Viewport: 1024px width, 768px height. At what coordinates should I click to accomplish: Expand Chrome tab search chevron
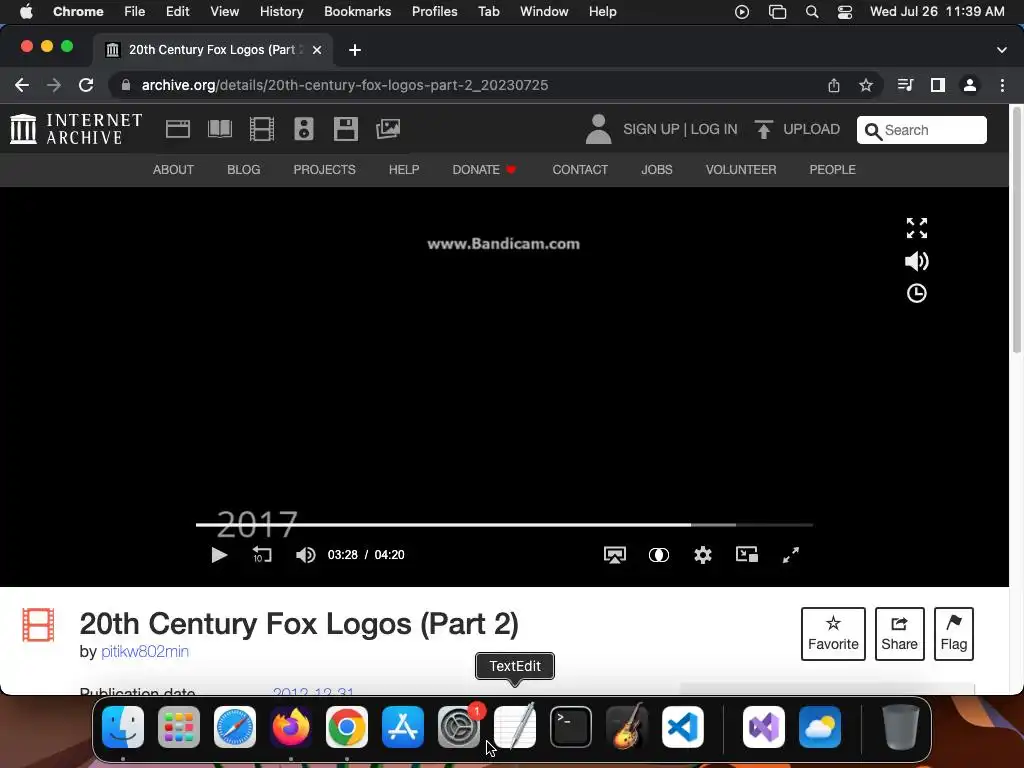click(x=1001, y=50)
